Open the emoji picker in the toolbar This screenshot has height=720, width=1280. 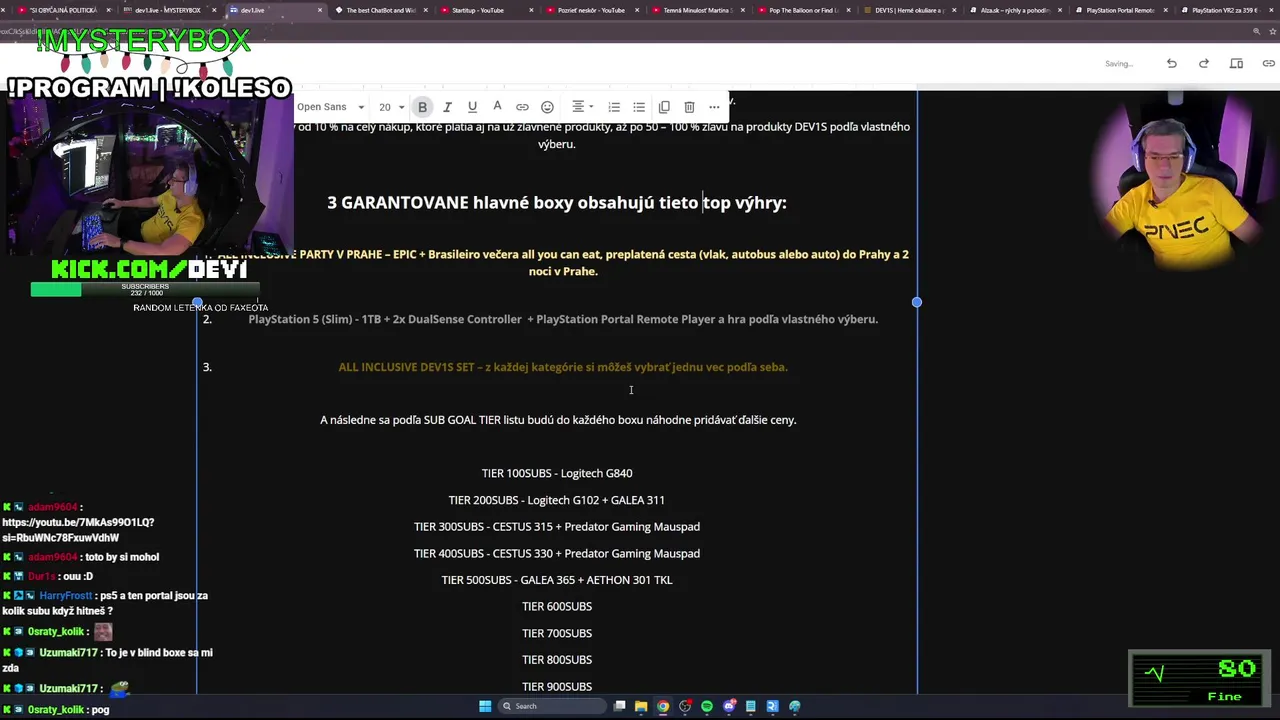(547, 107)
